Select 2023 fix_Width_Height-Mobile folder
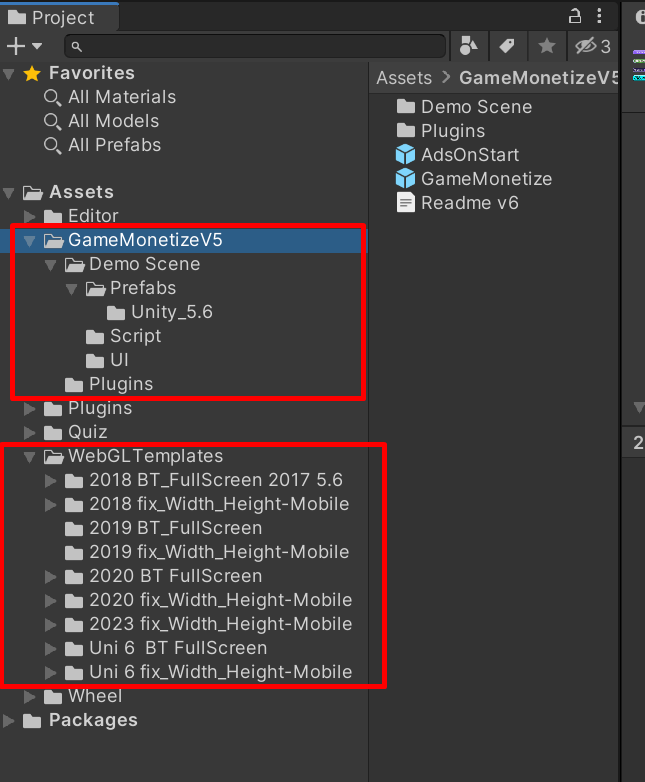 click(x=209, y=624)
